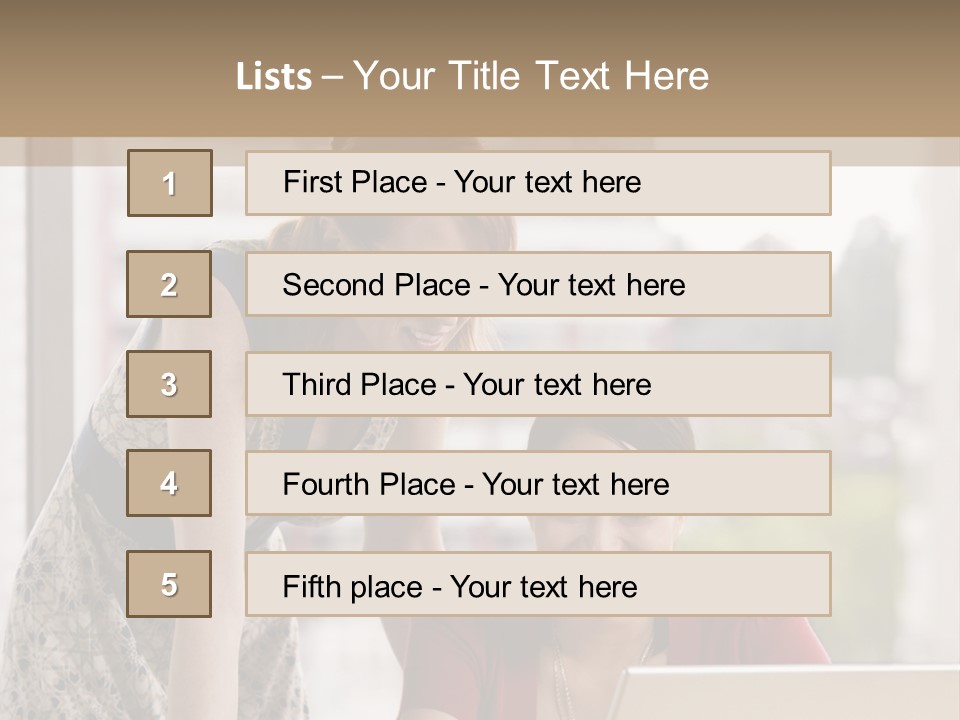Select the number 2 box
The height and width of the screenshot is (720, 960).
(169, 284)
